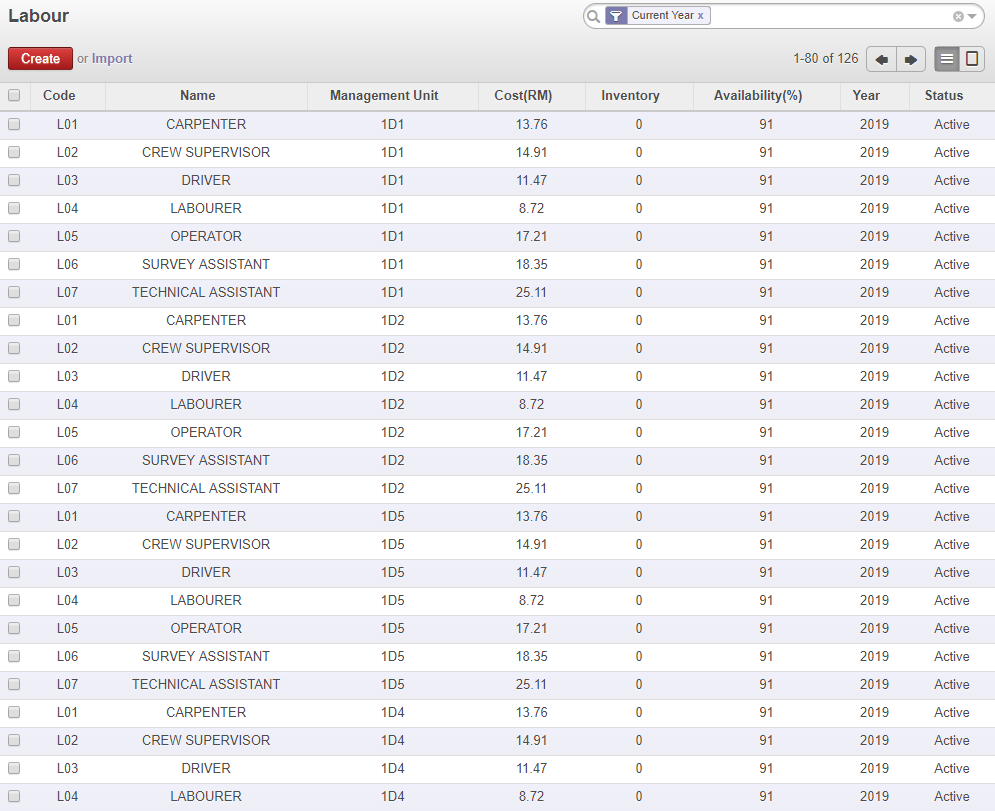Clear the search box contents

pos(958,16)
